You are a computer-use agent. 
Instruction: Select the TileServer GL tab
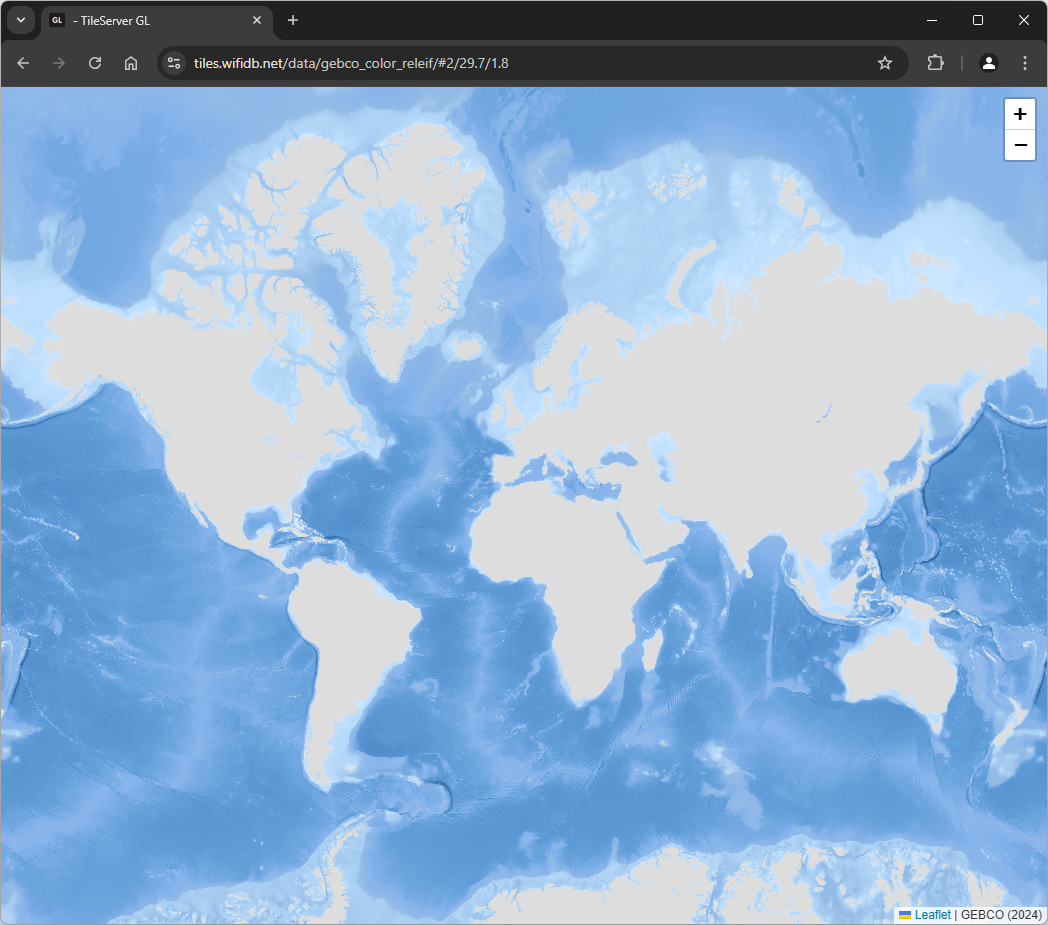[x=150, y=20]
